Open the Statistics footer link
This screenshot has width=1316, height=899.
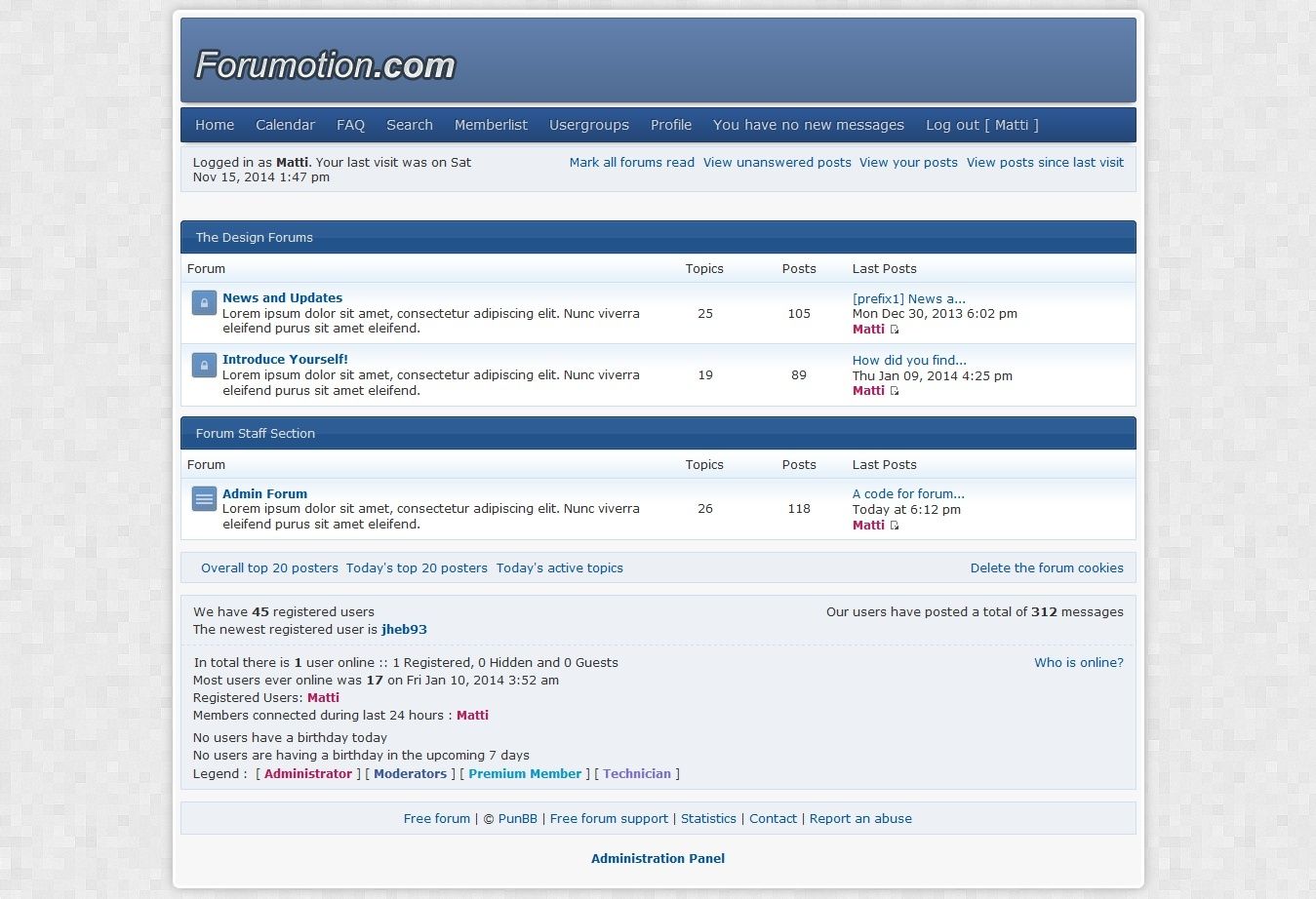(x=708, y=819)
